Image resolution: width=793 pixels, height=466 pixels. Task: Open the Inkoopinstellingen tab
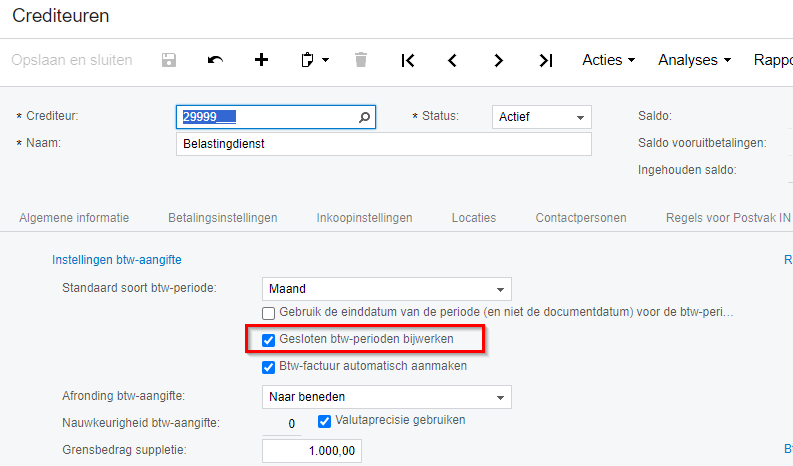(364, 217)
